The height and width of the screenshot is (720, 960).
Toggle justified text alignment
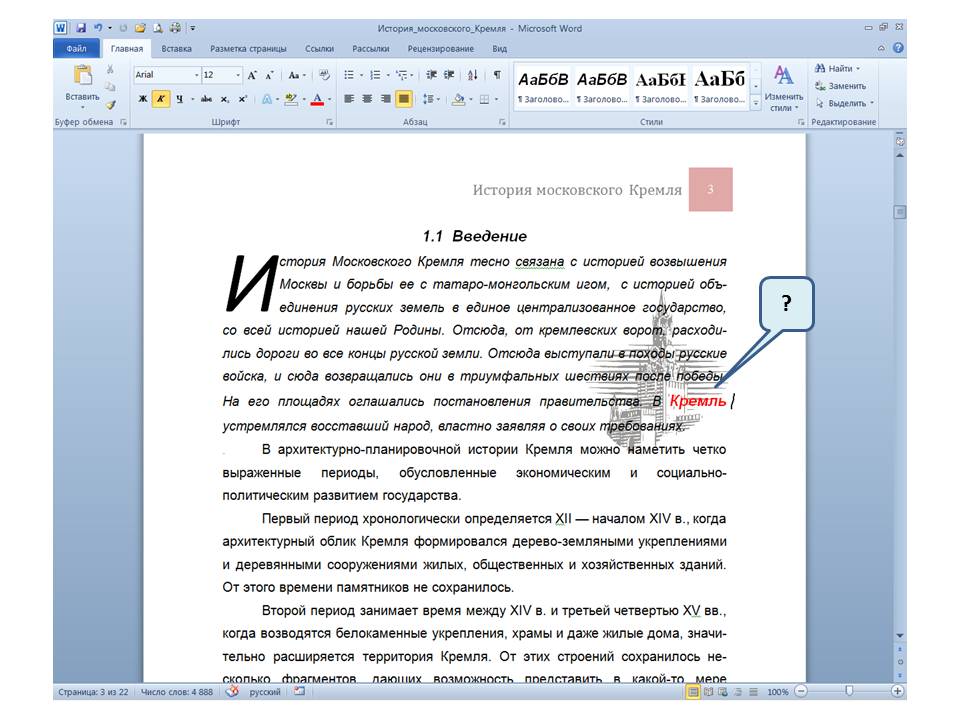click(403, 99)
